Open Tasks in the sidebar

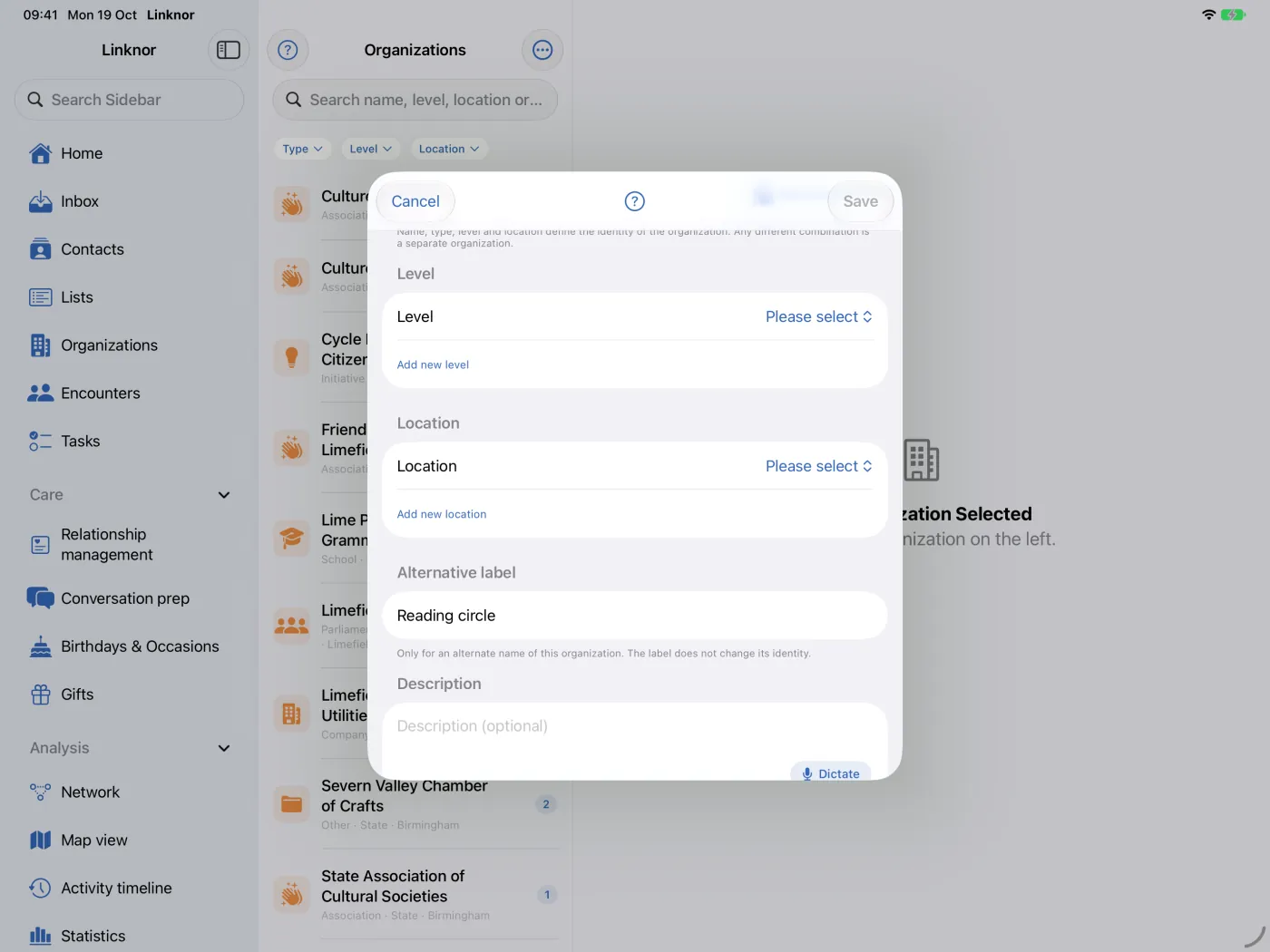[129, 442]
